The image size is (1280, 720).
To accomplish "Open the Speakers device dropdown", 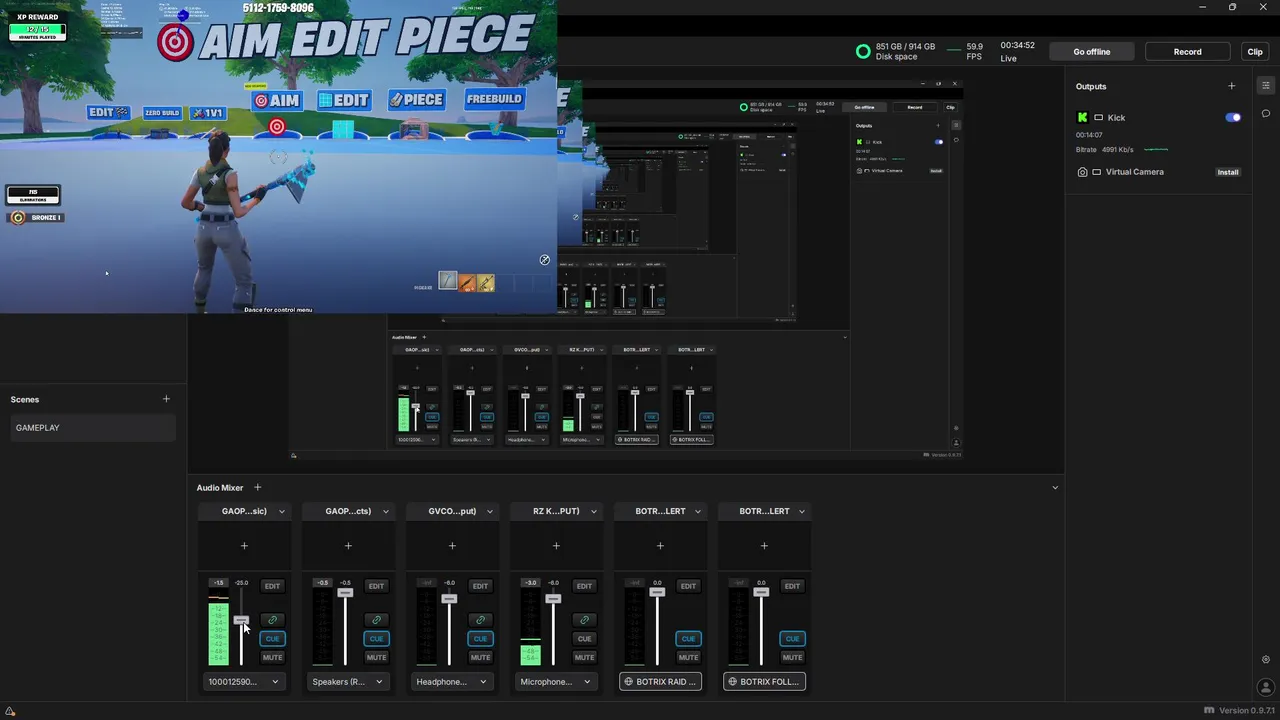I will (348, 682).
